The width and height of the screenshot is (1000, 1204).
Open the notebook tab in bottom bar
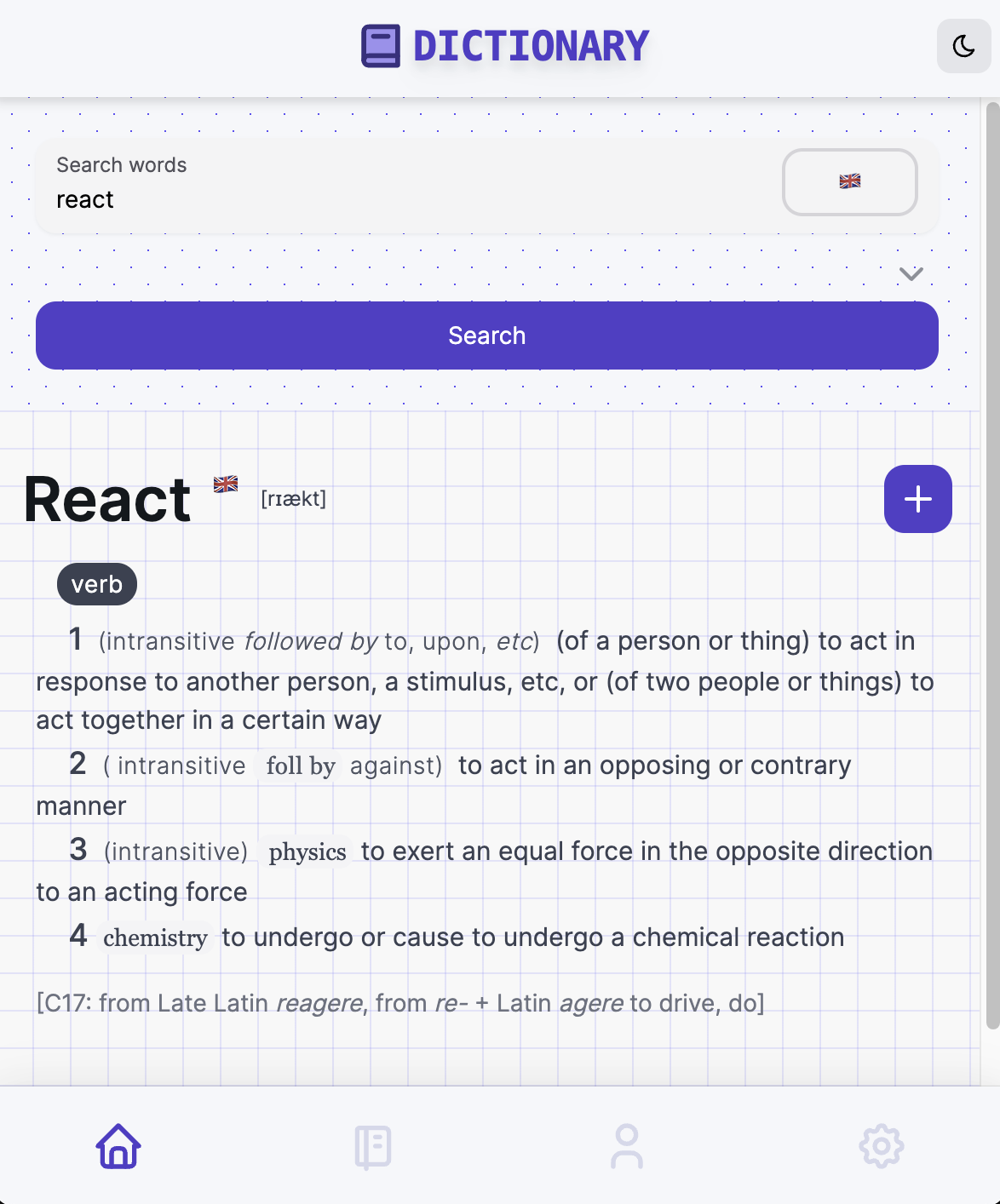click(372, 1146)
